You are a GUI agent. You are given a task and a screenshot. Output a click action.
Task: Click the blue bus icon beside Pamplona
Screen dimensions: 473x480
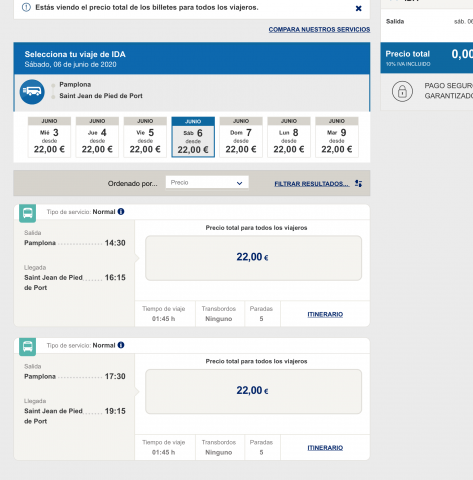pos(32,91)
